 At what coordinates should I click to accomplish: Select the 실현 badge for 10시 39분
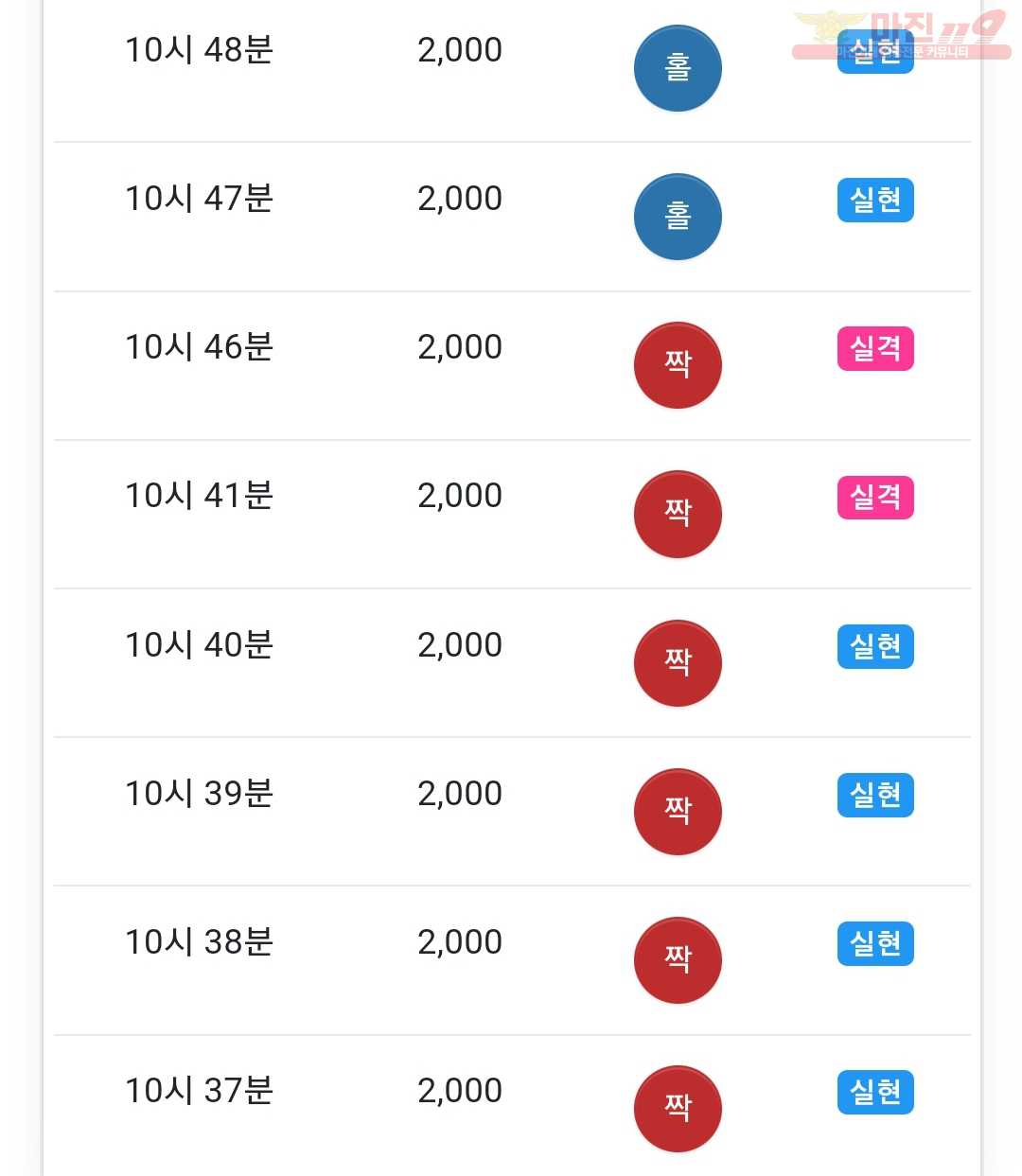point(875,795)
